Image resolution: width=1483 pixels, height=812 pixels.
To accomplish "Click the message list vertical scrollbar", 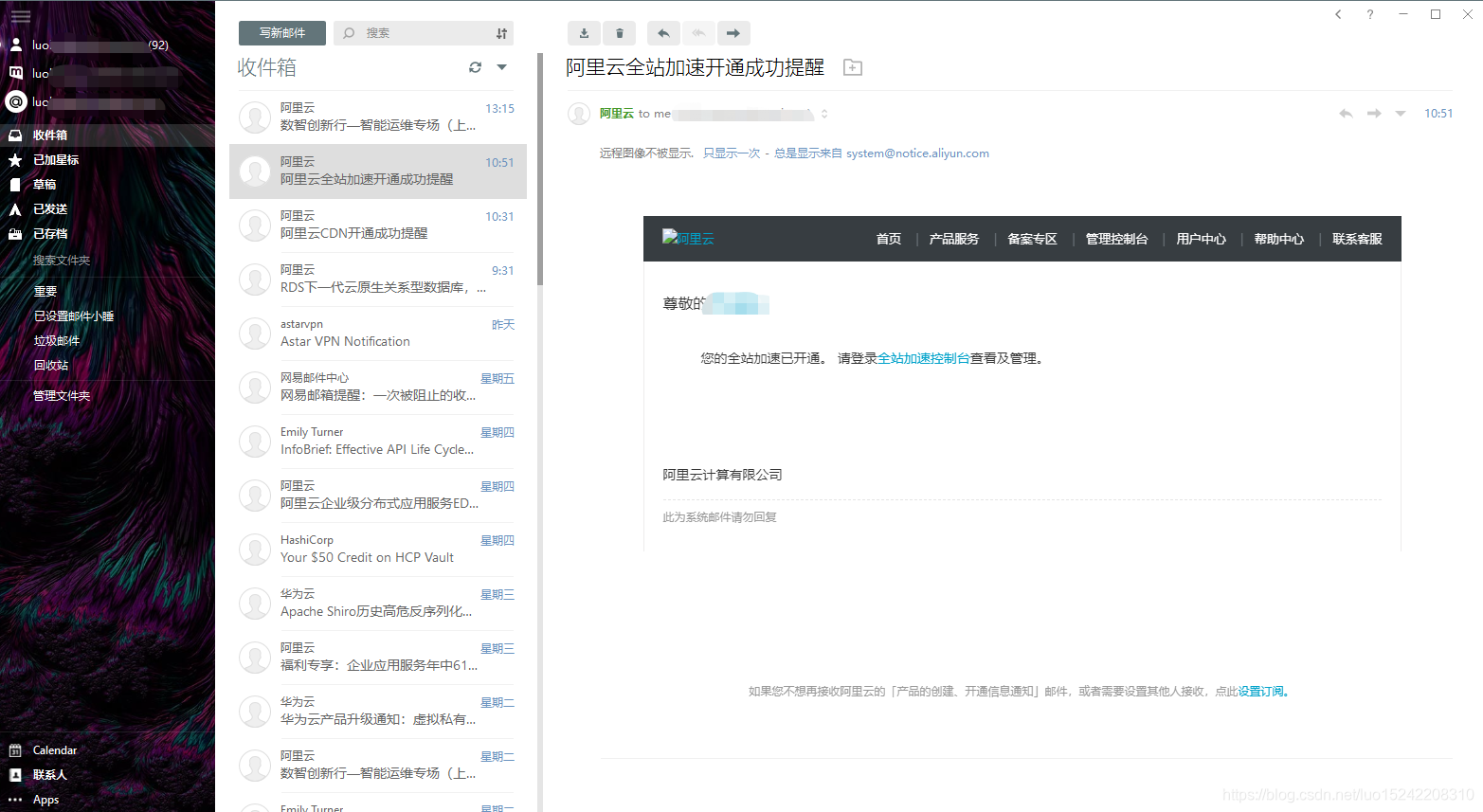I will pos(540,171).
